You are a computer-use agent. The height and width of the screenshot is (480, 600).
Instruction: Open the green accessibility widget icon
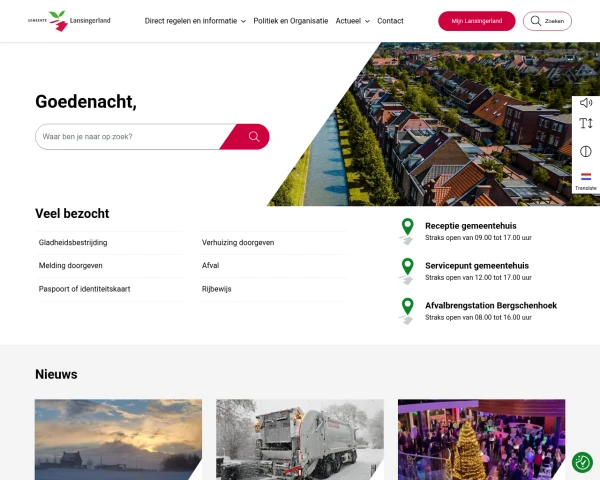tap(582, 462)
